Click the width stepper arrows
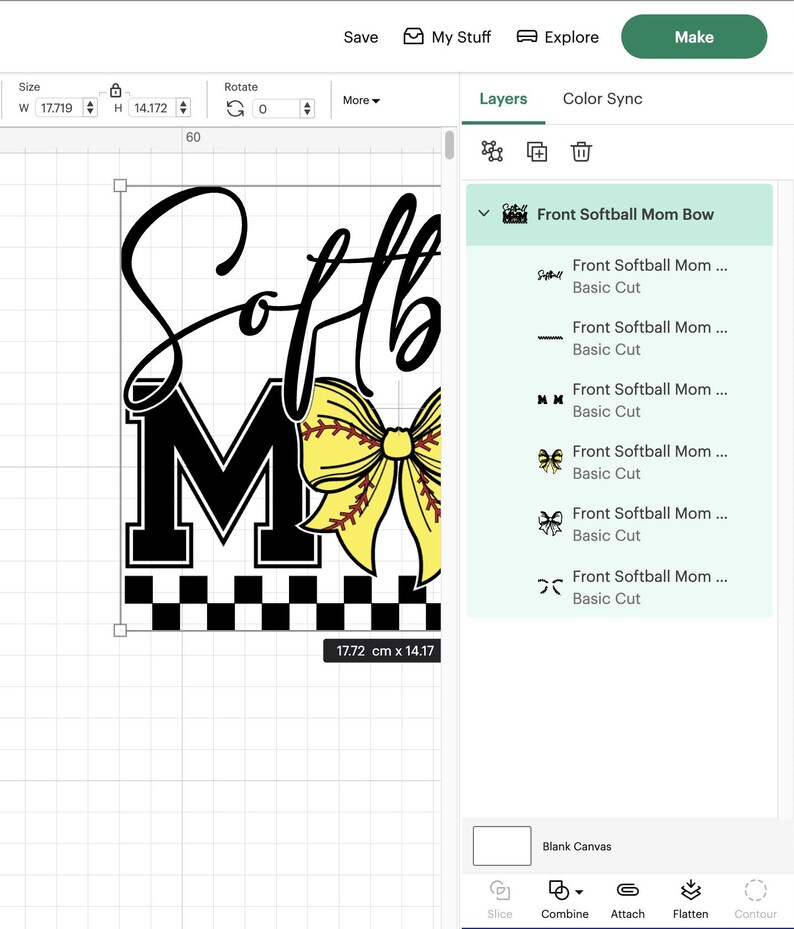 click(x=90, y=108)
